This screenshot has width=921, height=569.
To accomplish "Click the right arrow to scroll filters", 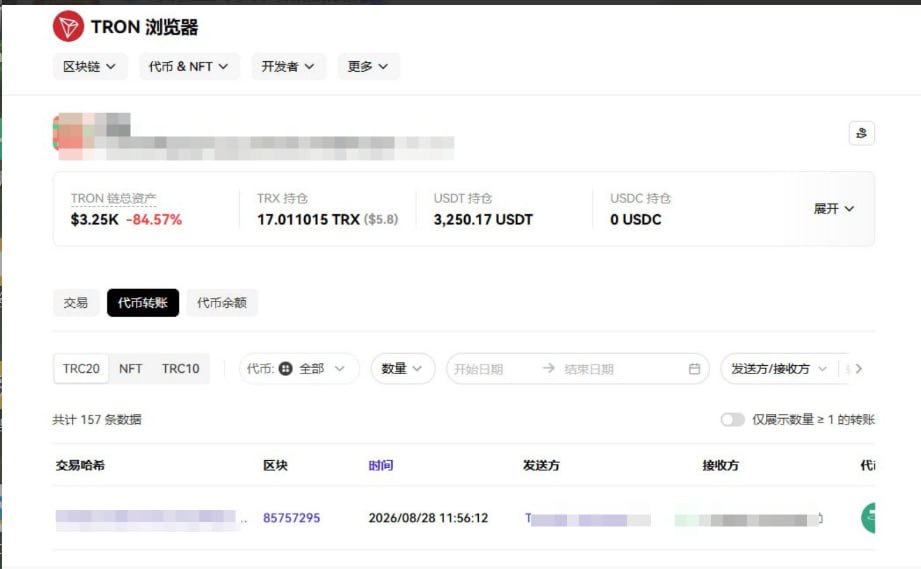I will tap(859, 369).
